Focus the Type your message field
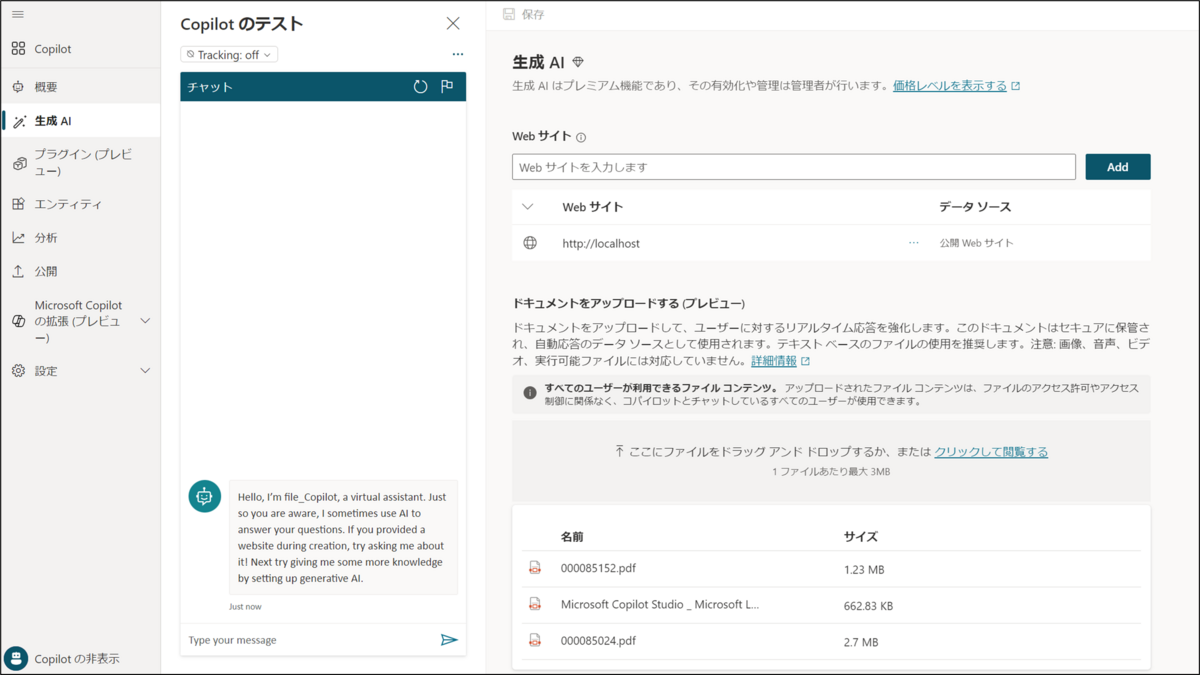 310,640
